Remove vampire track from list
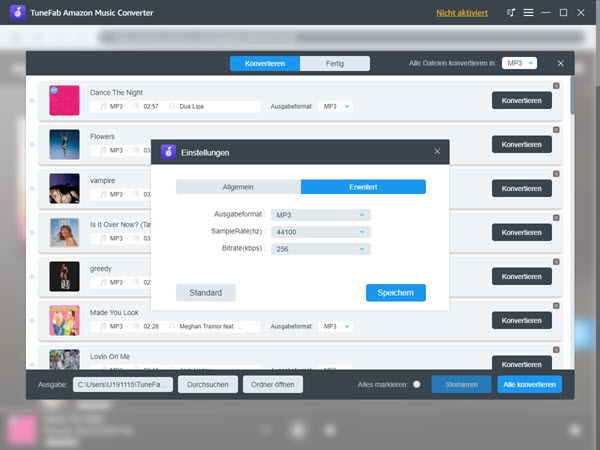600x450 pixels. pos(556,174)
